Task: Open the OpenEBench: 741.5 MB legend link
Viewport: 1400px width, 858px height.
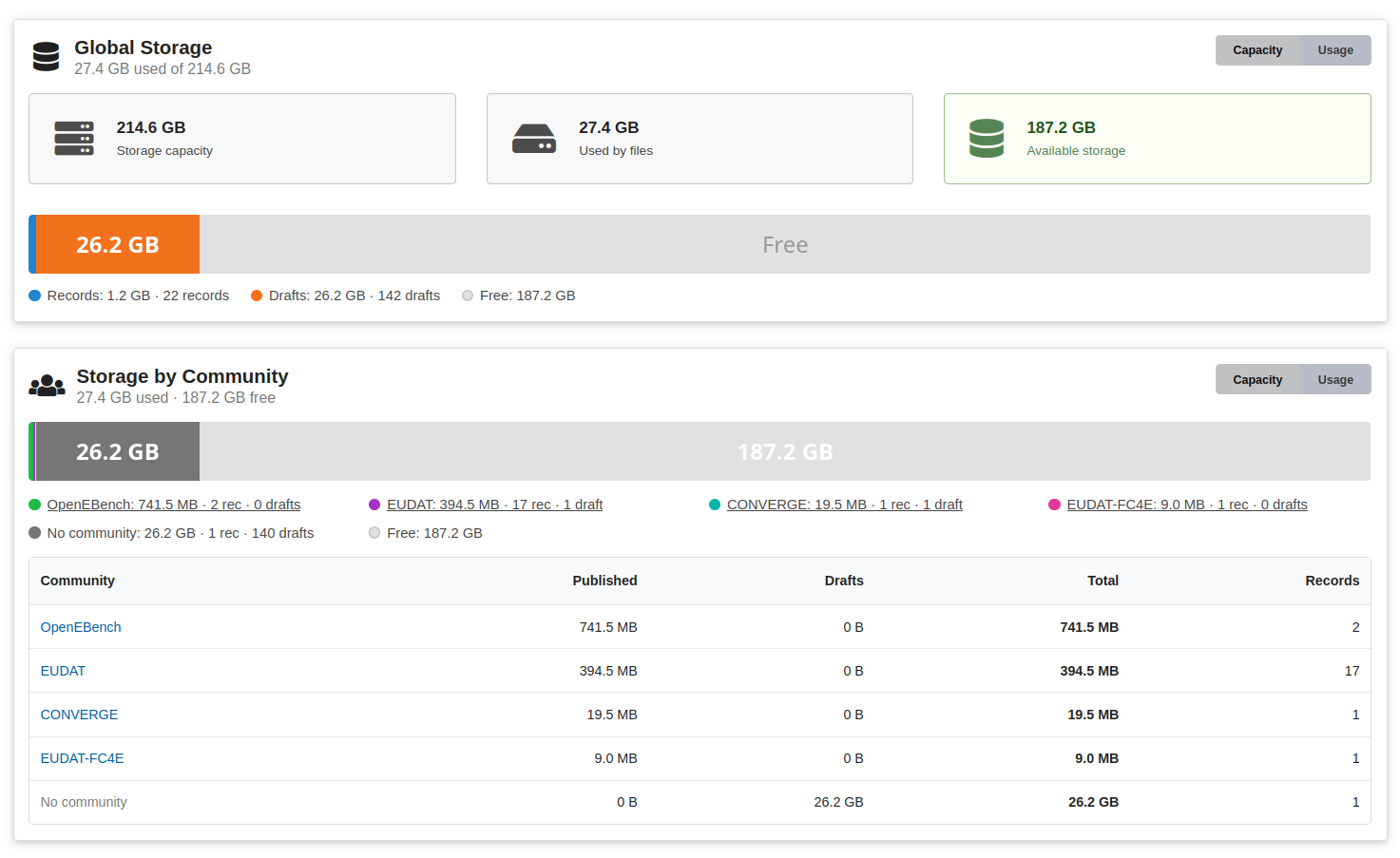Action: coord(174,505)
